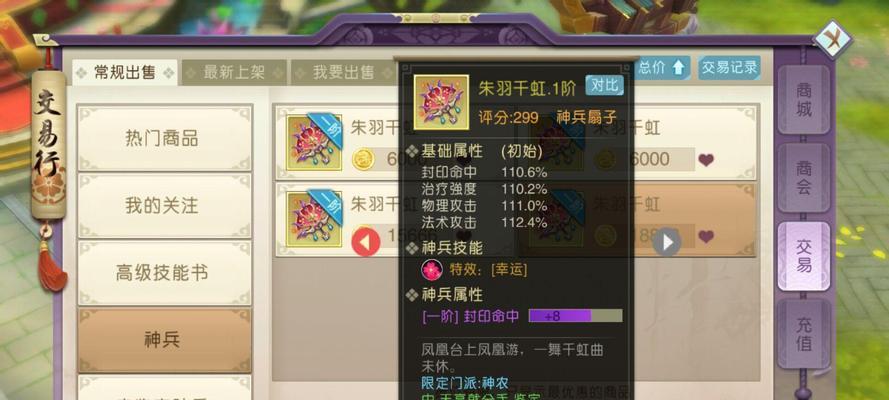
Task: Click the 对比 compare button
Action: pyautogui.click(x=604, y=86)
